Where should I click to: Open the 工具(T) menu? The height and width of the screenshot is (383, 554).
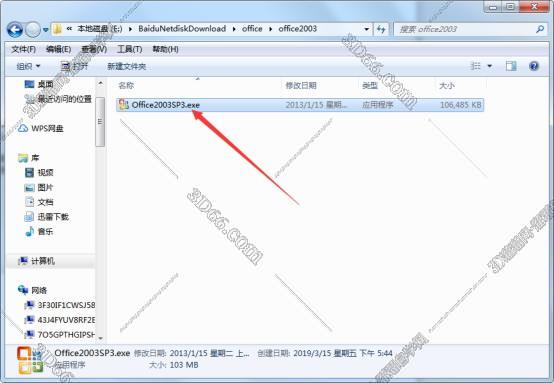129,49
